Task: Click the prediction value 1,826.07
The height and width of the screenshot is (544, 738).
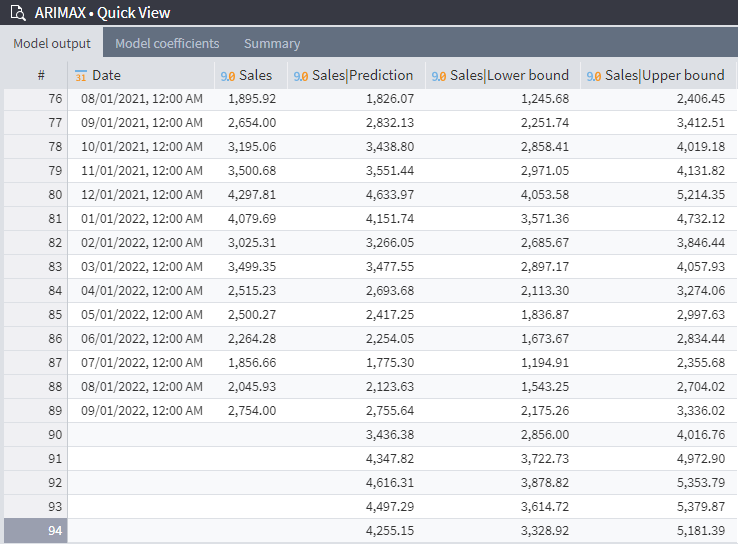Action: pyautogui.click(x=390, y=99)
